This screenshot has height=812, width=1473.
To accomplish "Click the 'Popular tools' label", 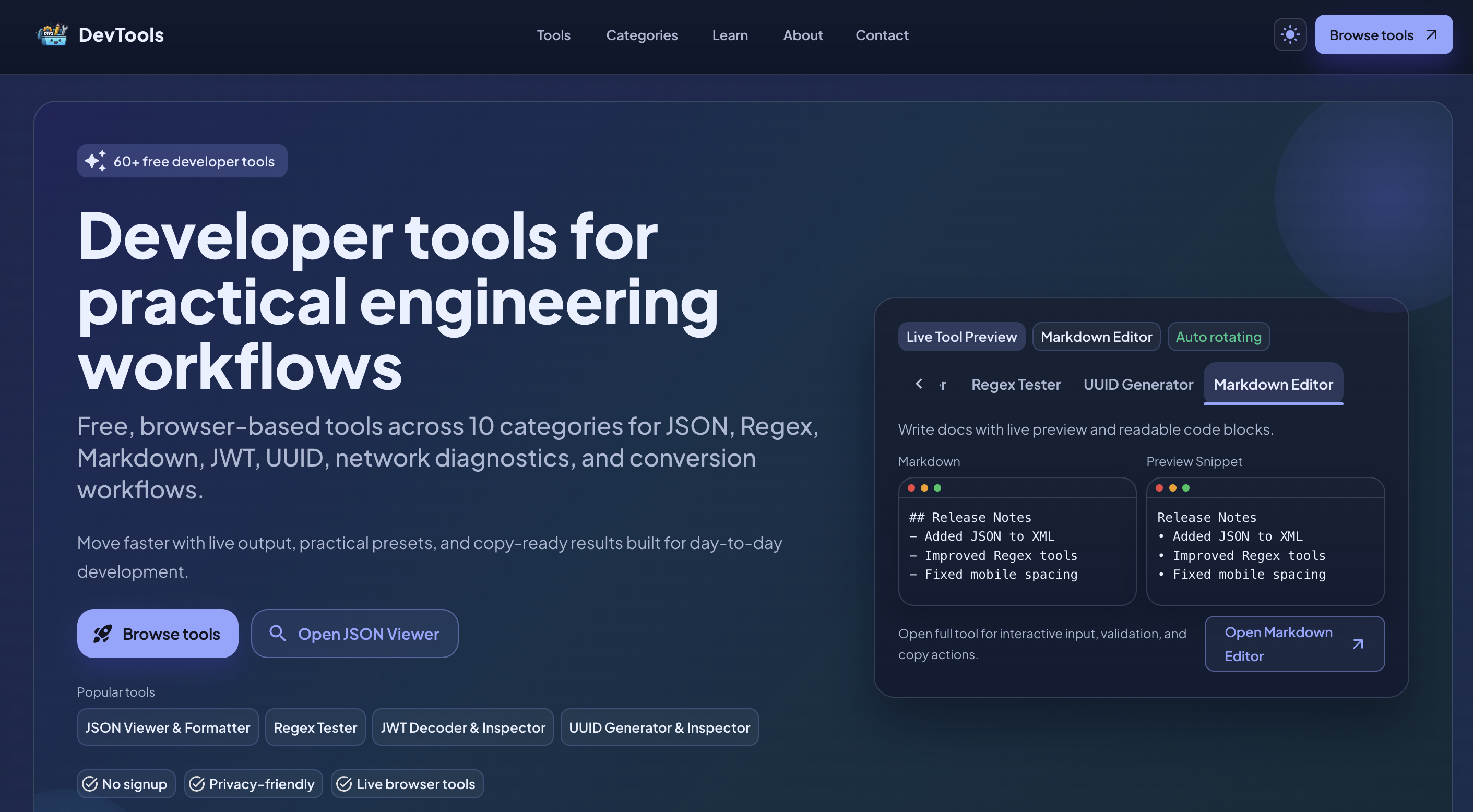I will pos(115,692).
